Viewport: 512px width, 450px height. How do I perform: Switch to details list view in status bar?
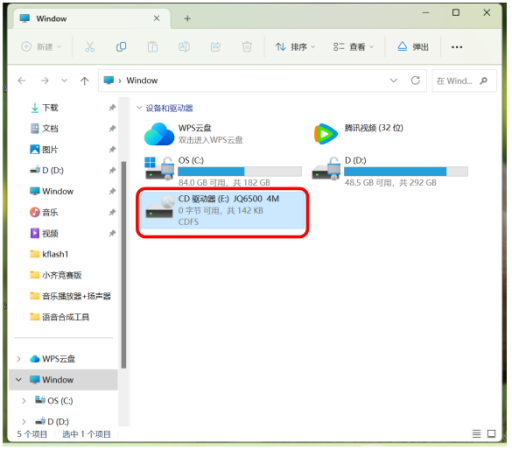click(477, 434)
